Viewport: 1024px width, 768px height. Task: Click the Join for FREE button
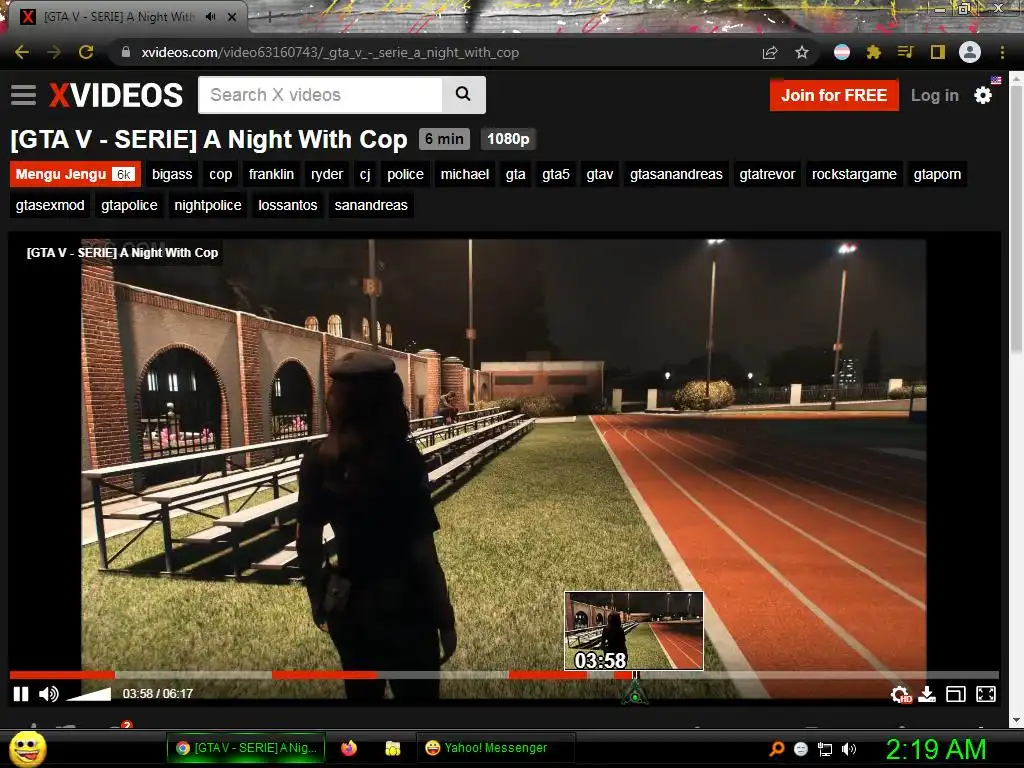click(x=834, y=95)
